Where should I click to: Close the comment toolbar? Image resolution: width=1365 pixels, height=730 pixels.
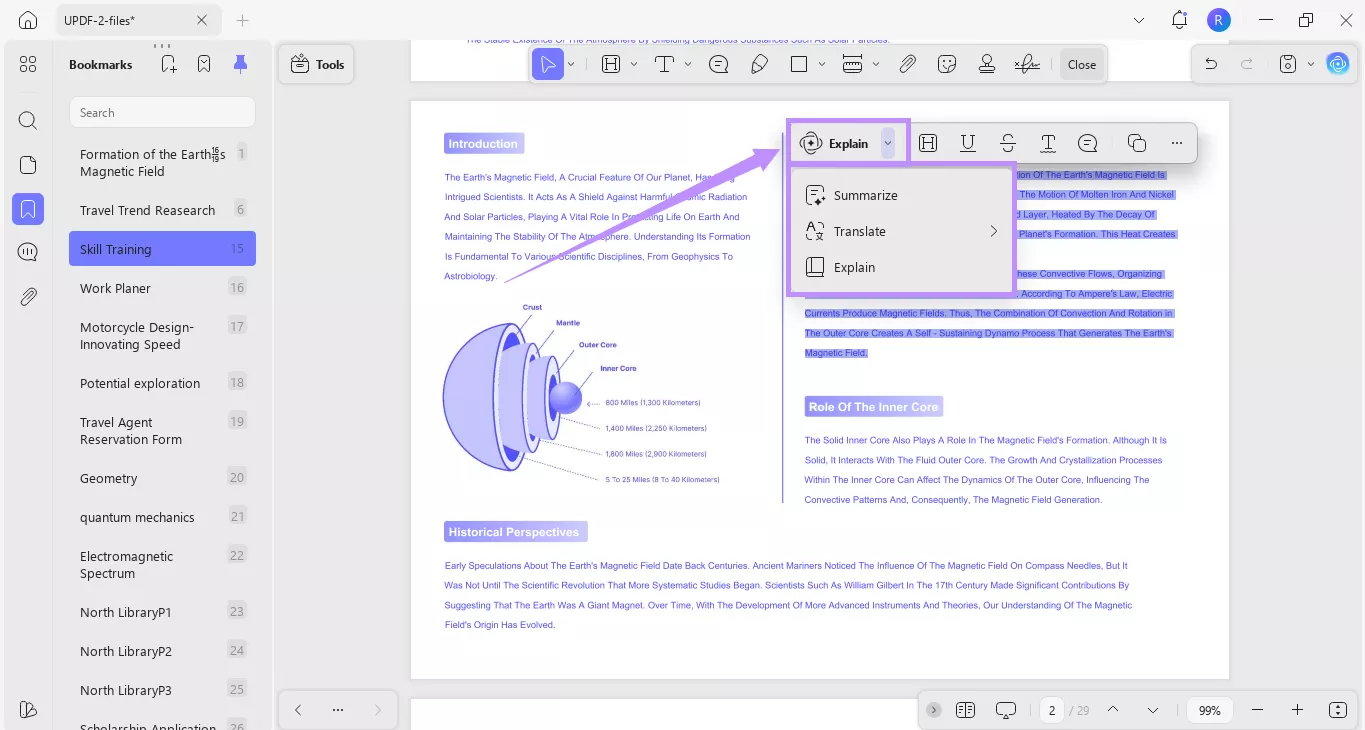tap(1082, 64)
